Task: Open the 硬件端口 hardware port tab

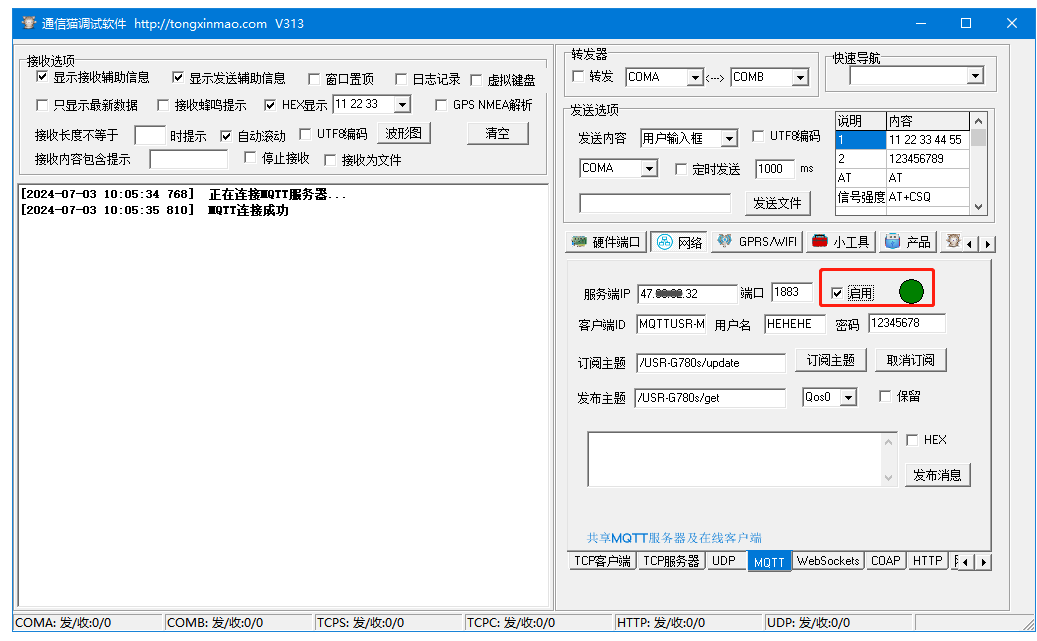Action: [x=606, y=242]
